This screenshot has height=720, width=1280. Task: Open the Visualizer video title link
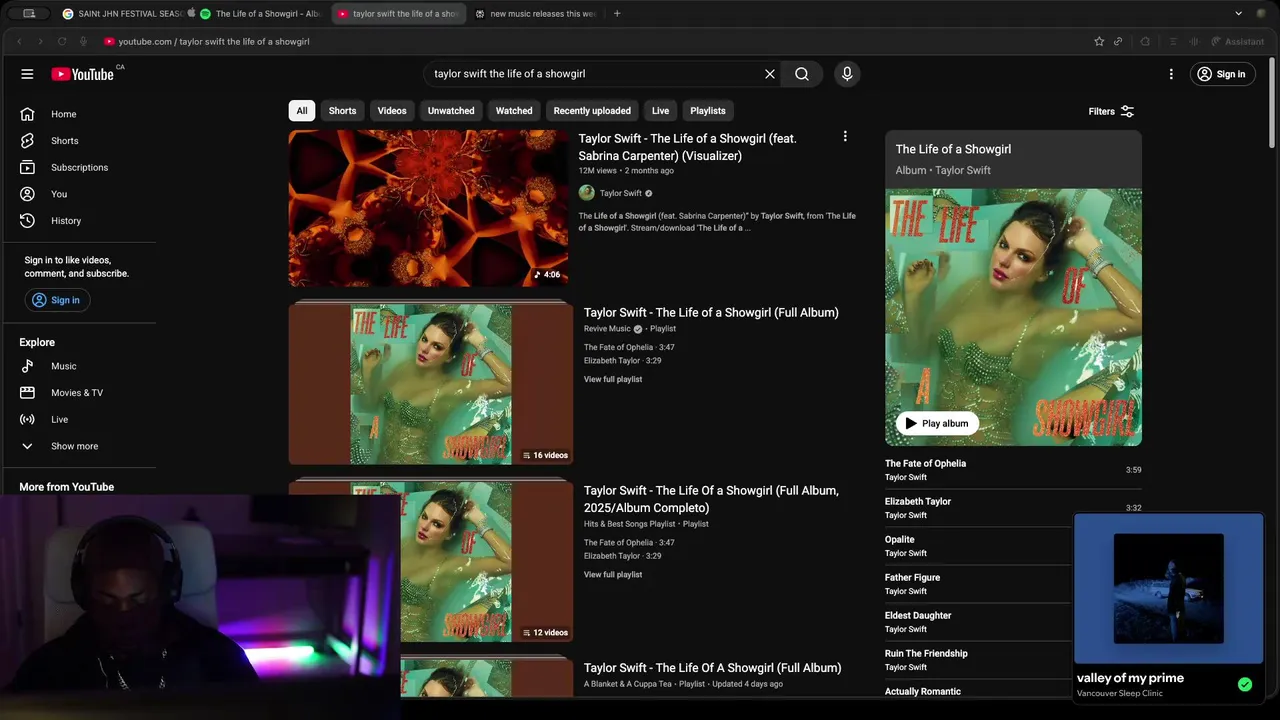point(687,147)
